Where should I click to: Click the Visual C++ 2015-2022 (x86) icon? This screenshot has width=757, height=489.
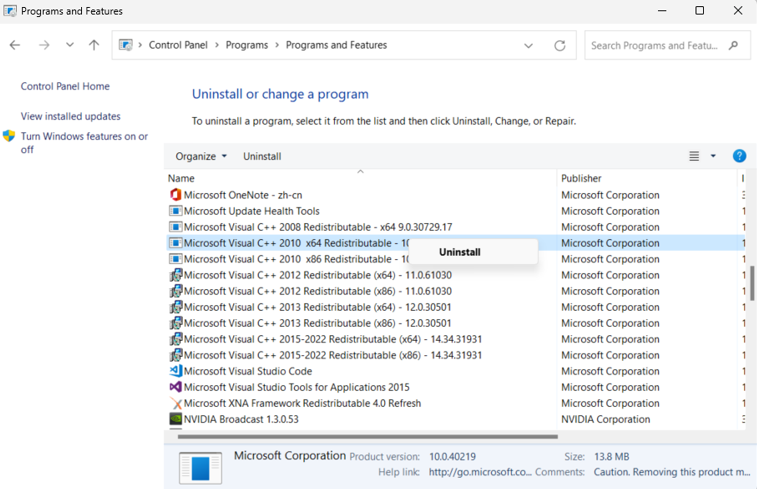coord(176,355)
